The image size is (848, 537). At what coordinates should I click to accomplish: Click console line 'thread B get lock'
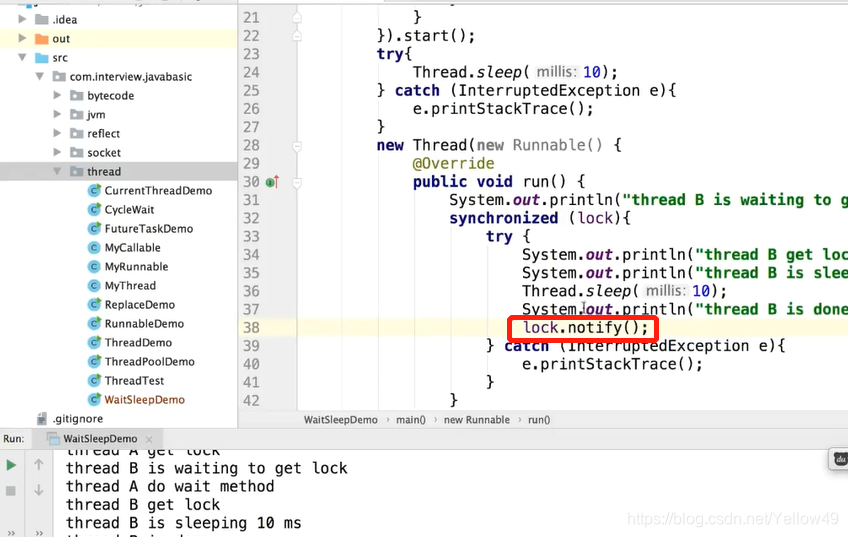click(x=143, y=505)
